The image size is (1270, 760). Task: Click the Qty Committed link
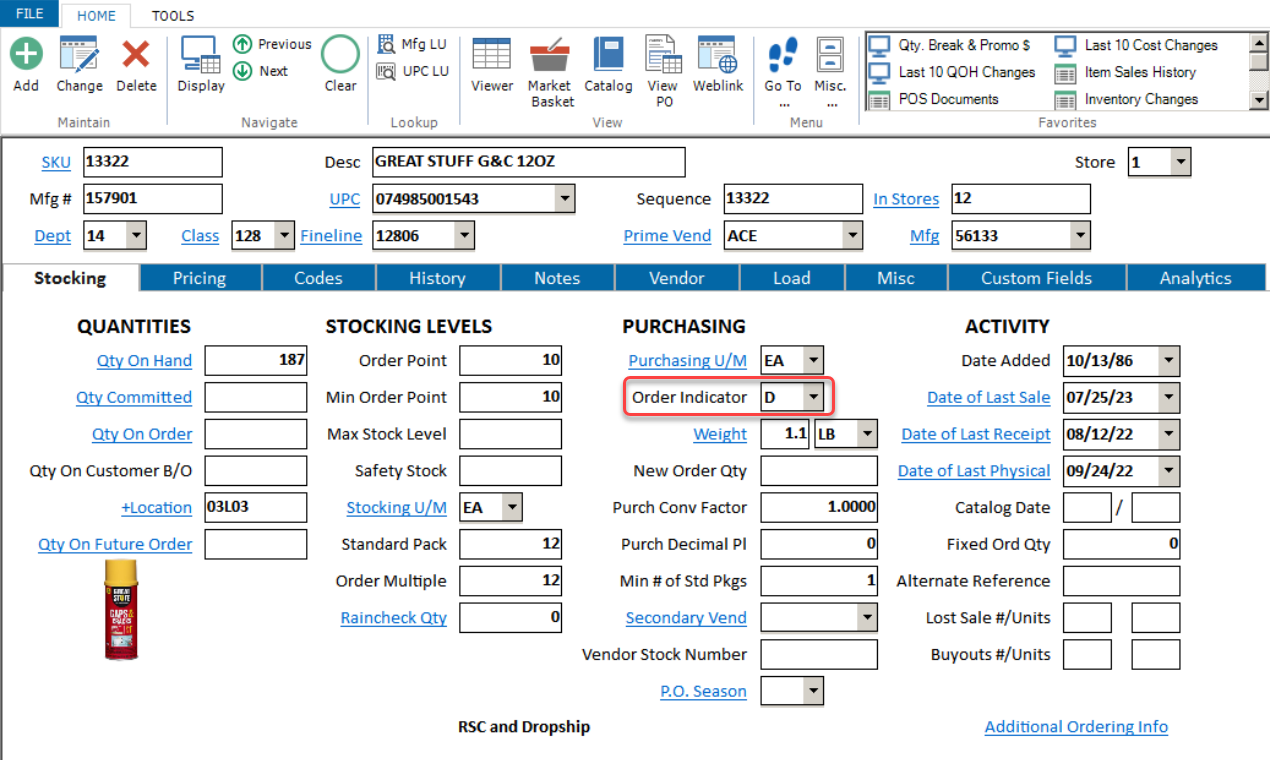pyautogui.click(x=134, y=397)
